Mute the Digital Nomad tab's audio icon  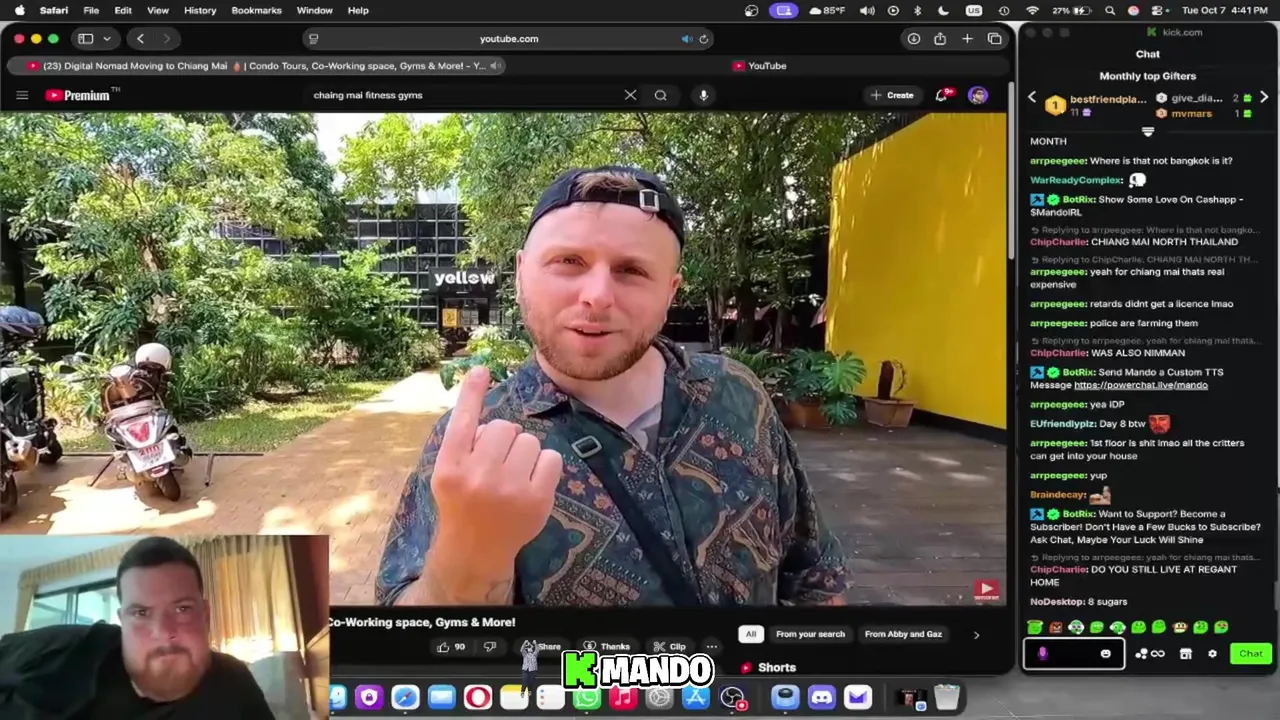point(495,66)
